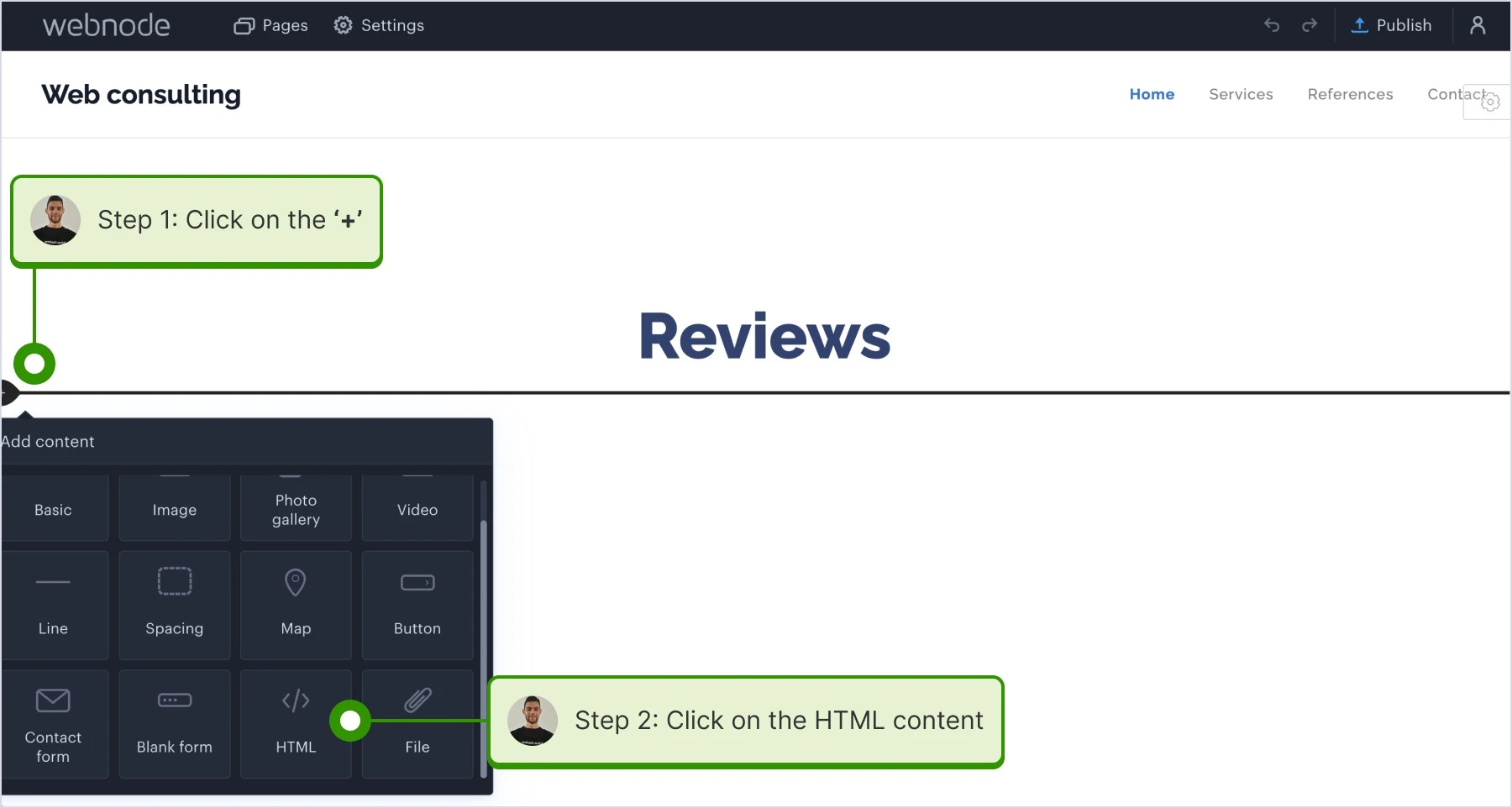Select the HTML code content block
Image resolution: width=1512 pixels, height=808 pixels.
[296, 723]
